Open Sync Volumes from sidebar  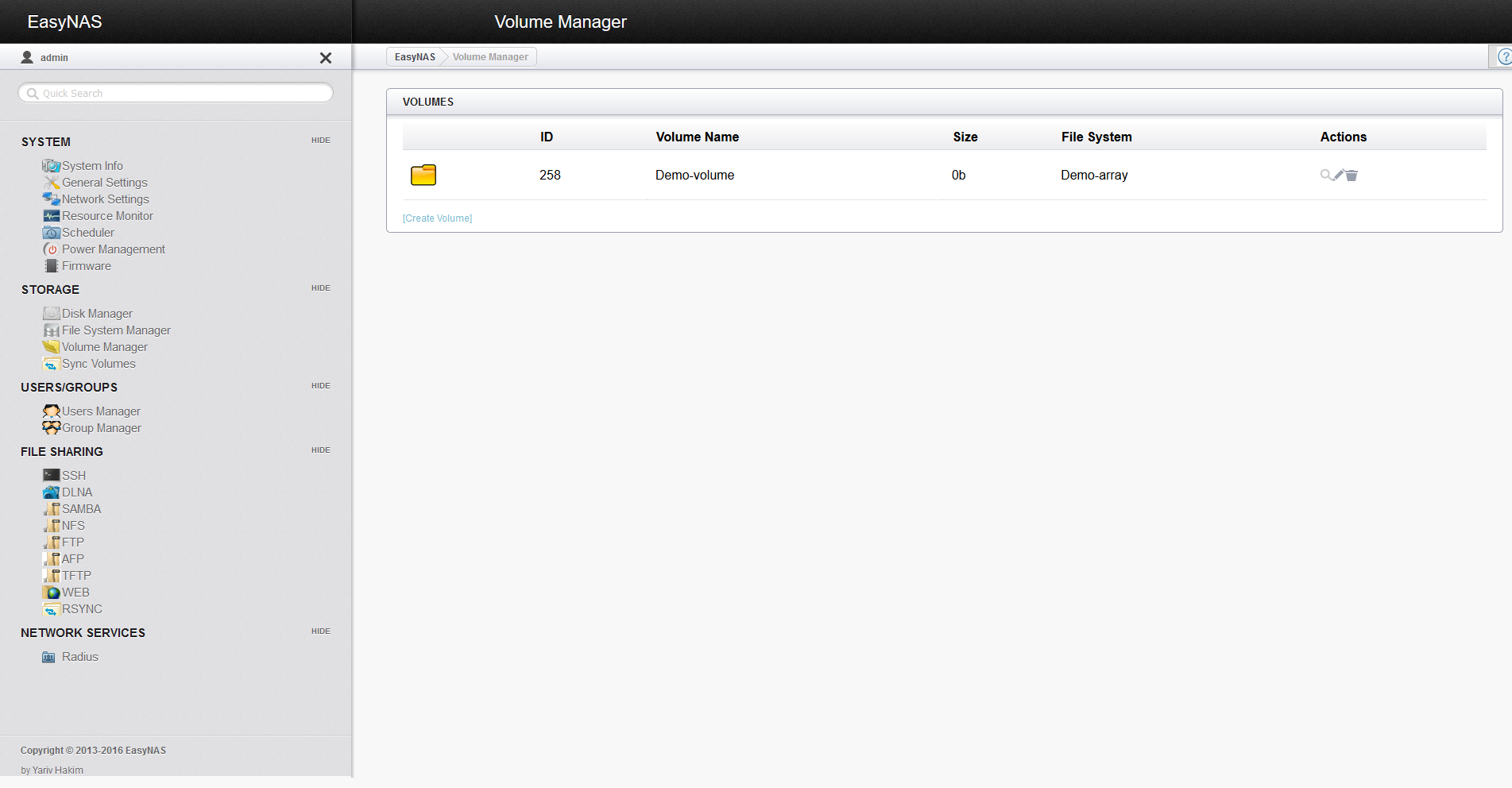click(99, 364)
